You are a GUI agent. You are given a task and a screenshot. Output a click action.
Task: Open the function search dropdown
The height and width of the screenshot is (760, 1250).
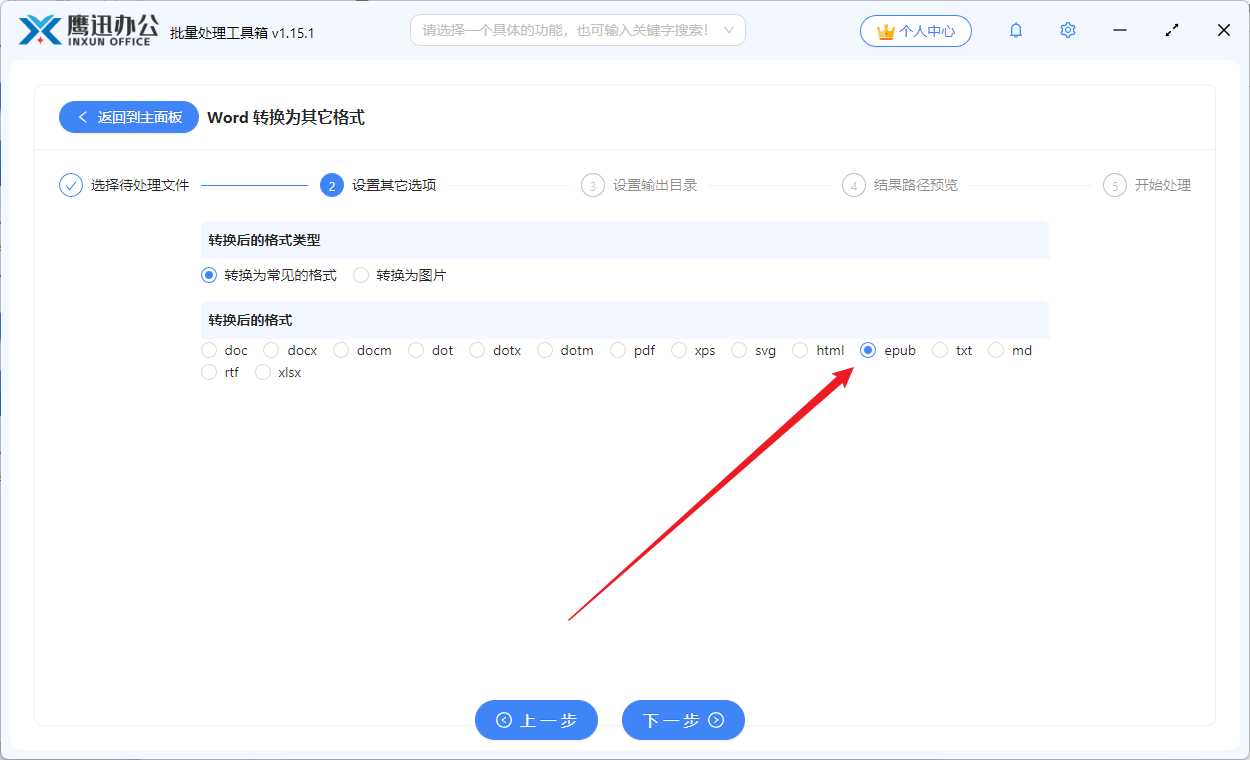578,30
